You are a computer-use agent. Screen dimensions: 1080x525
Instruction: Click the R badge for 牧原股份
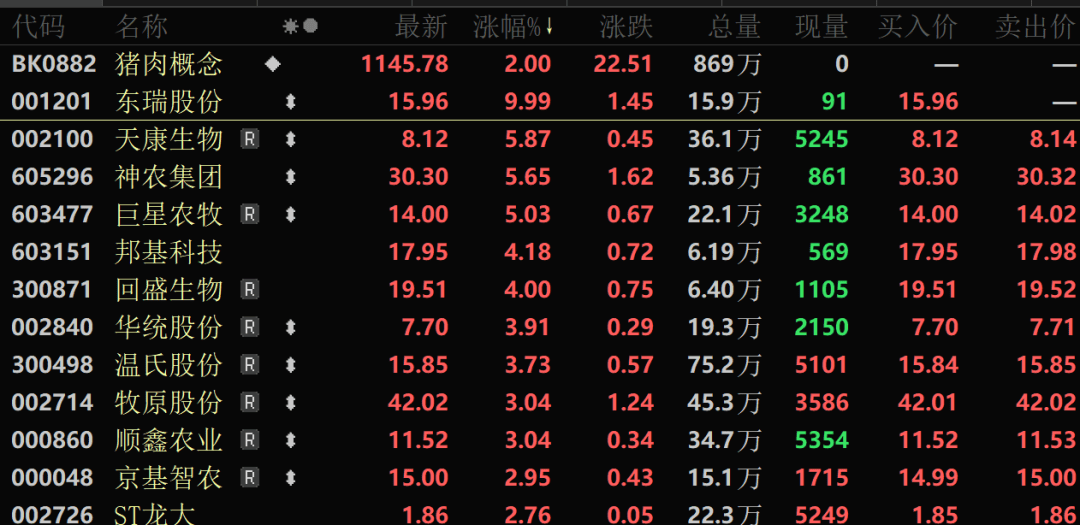(x=249, y=402)
